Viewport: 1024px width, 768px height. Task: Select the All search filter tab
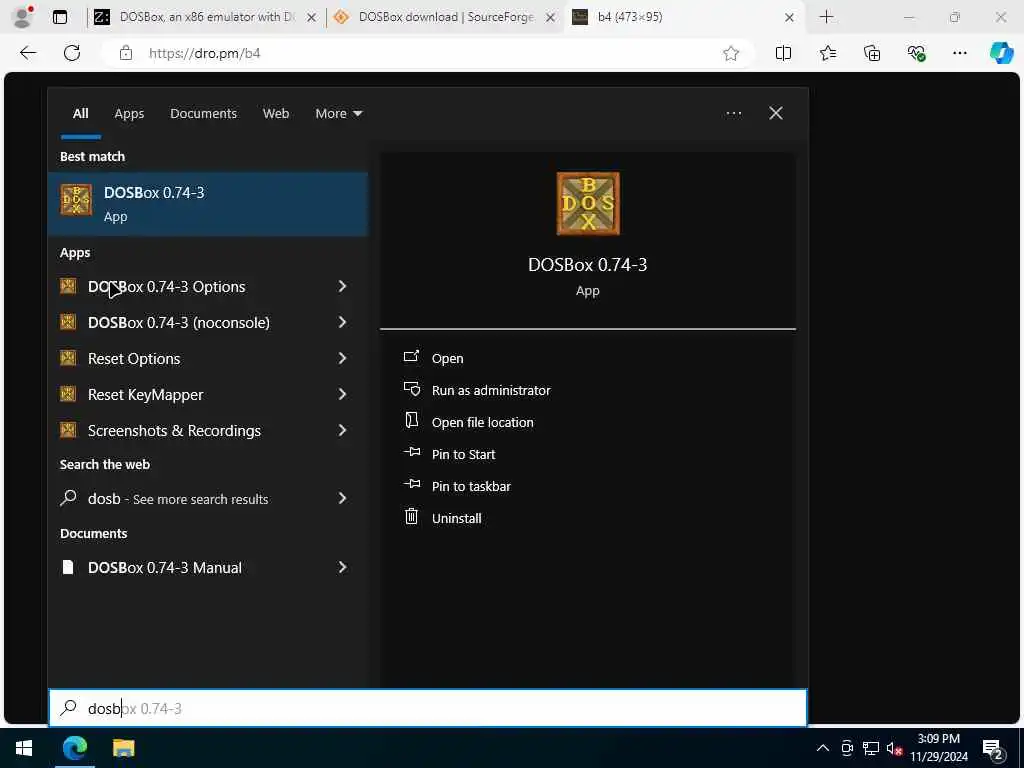coord(80,114)
